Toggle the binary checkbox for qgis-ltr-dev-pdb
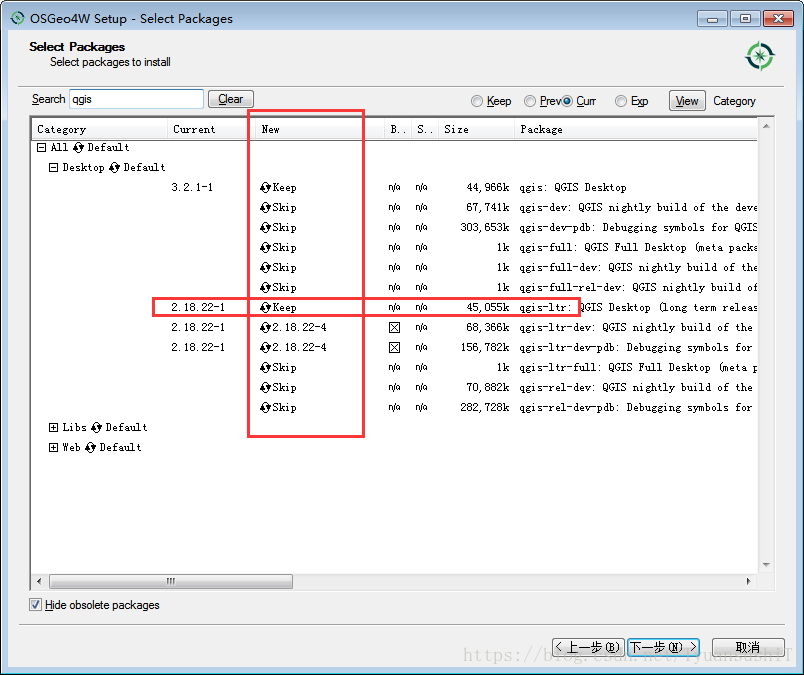This screenshot has width=804, height=675. click(x=394, y=348)
